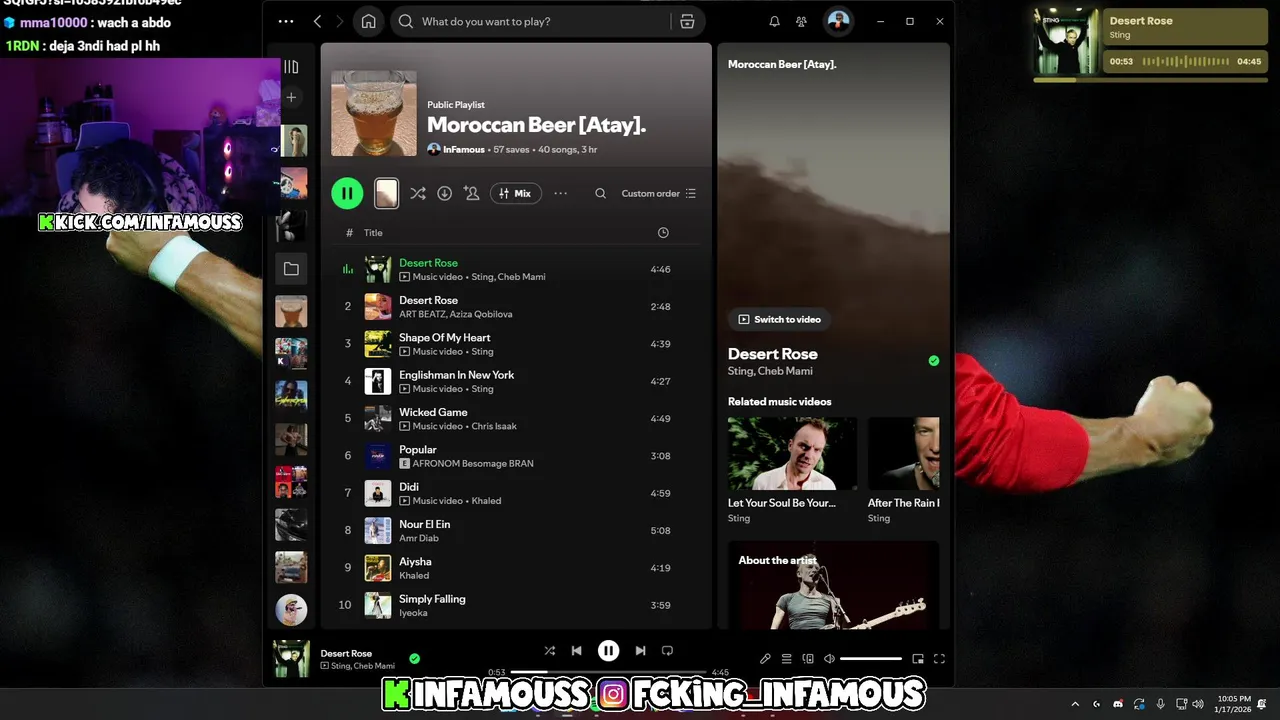Search within the playlist
This screenshot has height=720, width=1280.
tap(600, 193)
